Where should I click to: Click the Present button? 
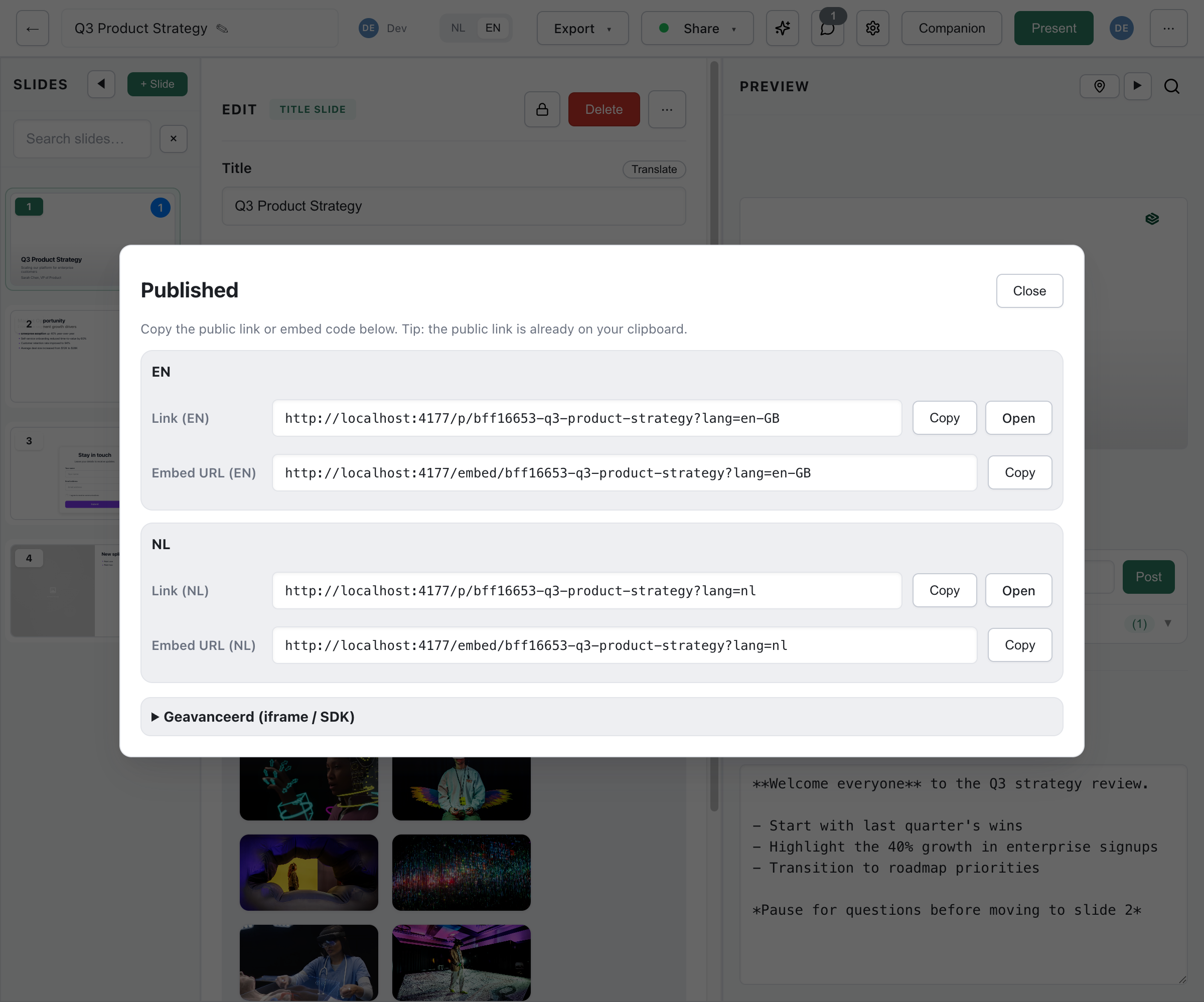pyautogui.click(x=1053, y=28)
